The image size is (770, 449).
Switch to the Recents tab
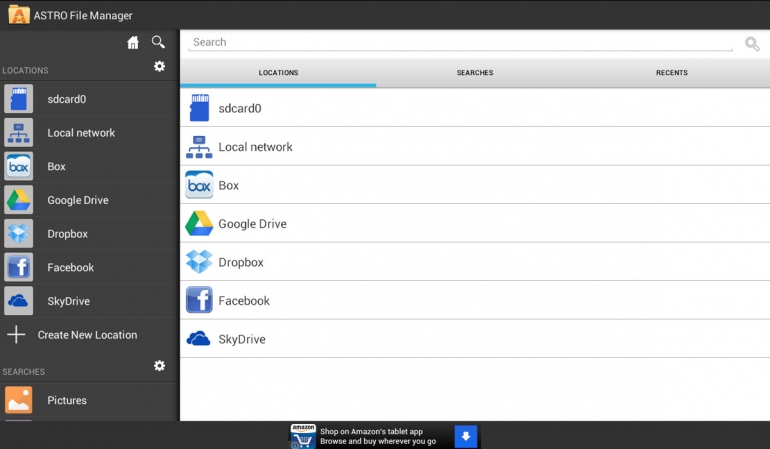point(671,73)
